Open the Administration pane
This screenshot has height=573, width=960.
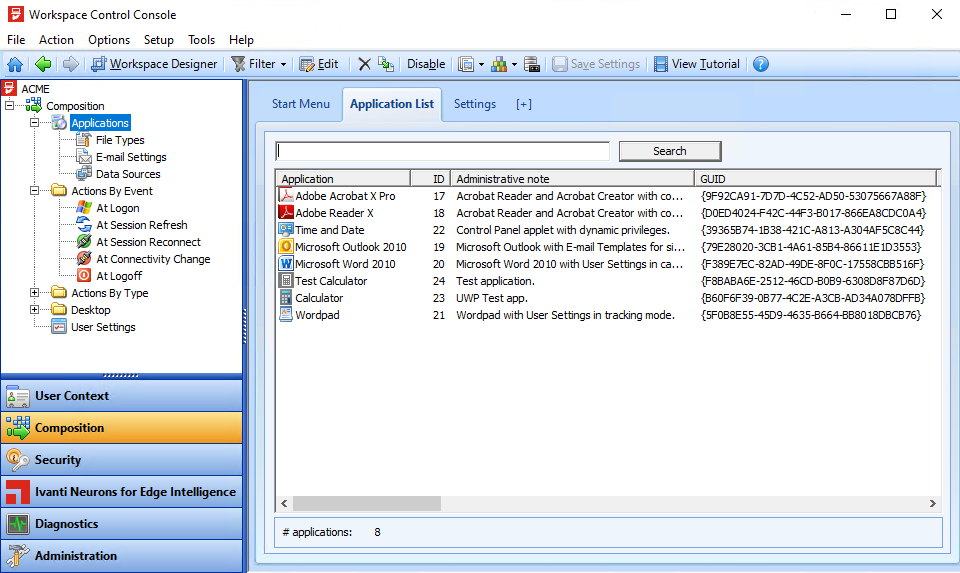[121, 555]
